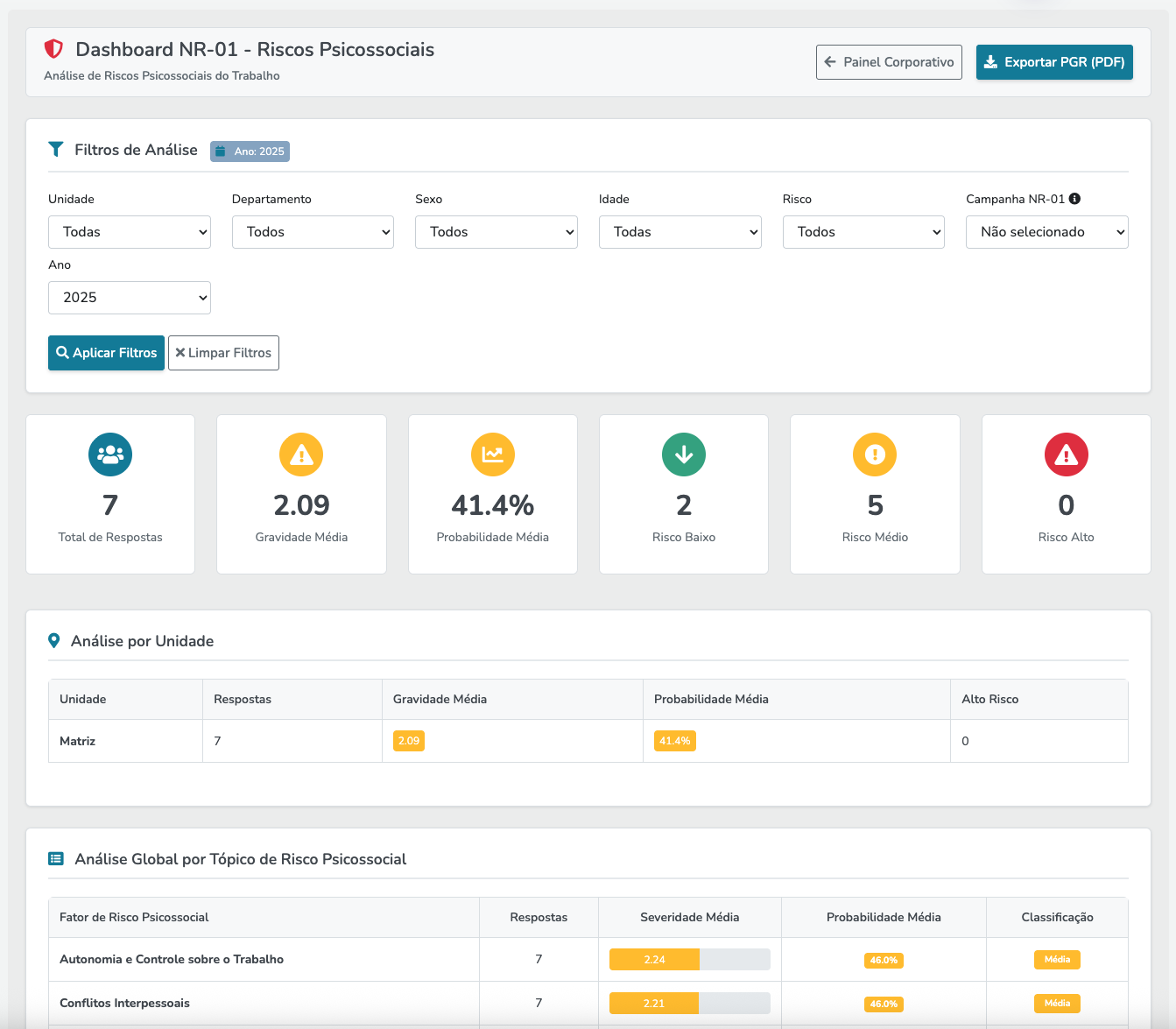Click the Gravidade Média warning triangle icon
Viewport: 1176px width, 1029px height.
tap(301, 455)
